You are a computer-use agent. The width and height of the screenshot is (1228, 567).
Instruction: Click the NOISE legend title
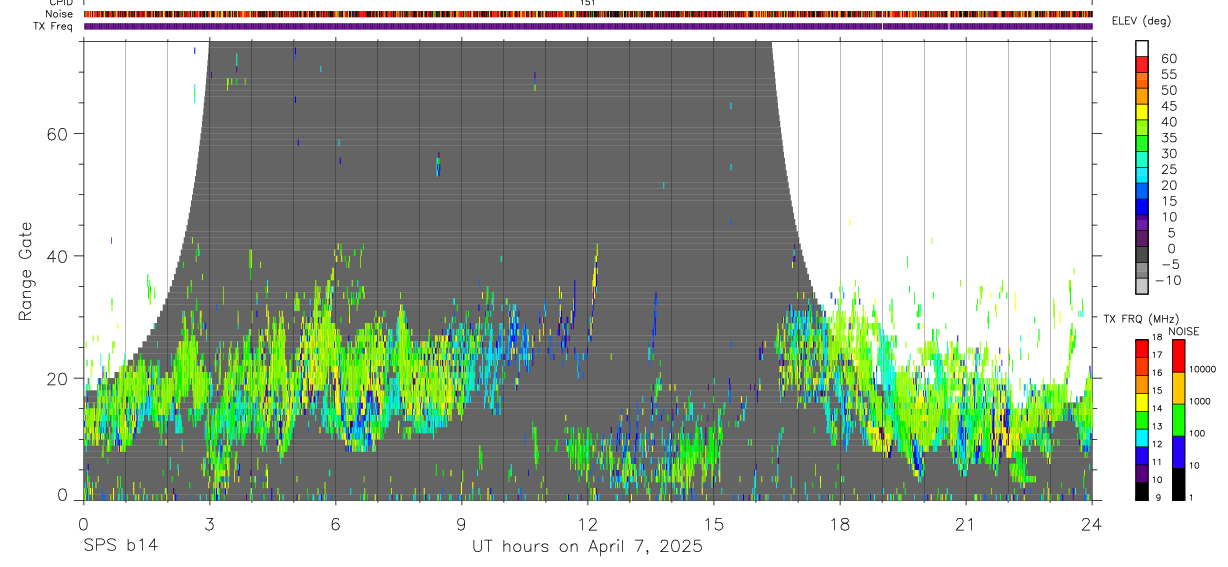[1183, 331]
